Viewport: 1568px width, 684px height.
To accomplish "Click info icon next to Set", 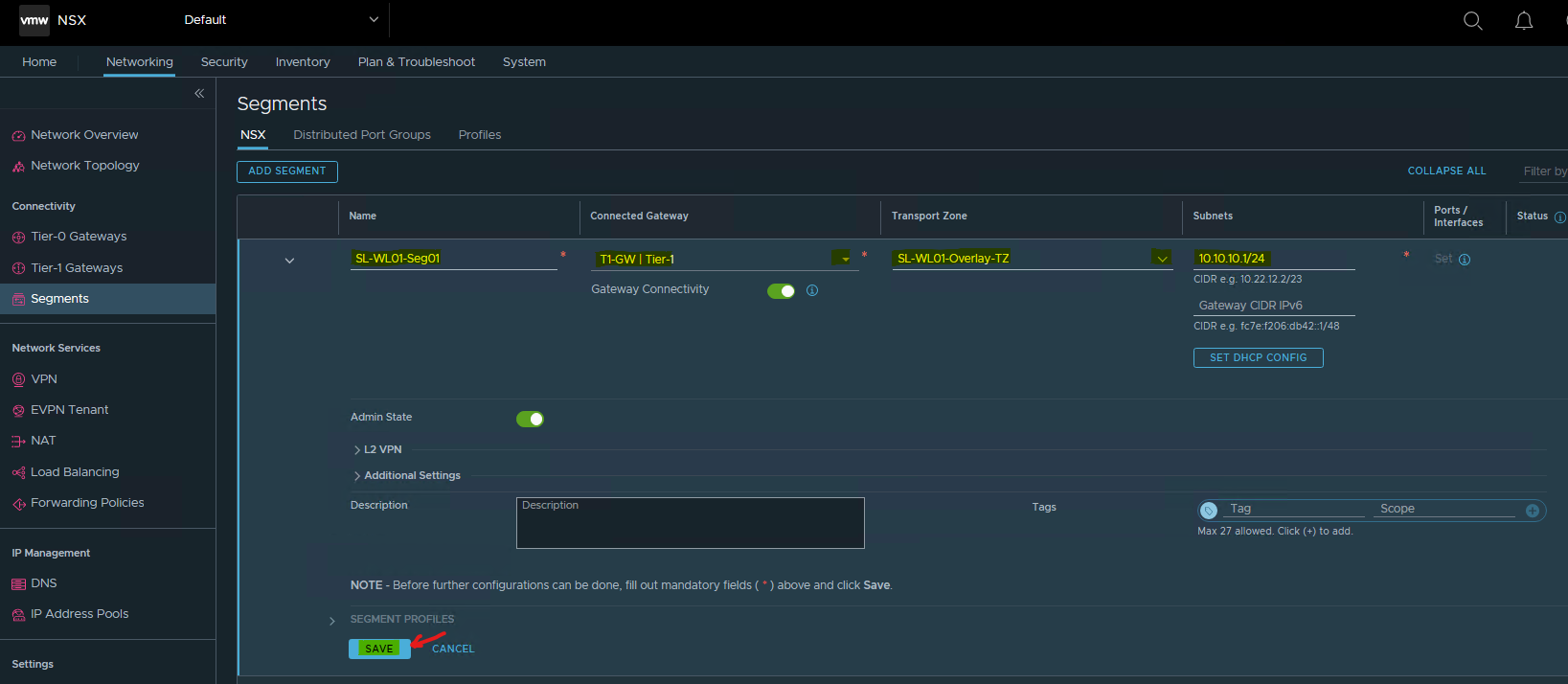I will 1464,260.
